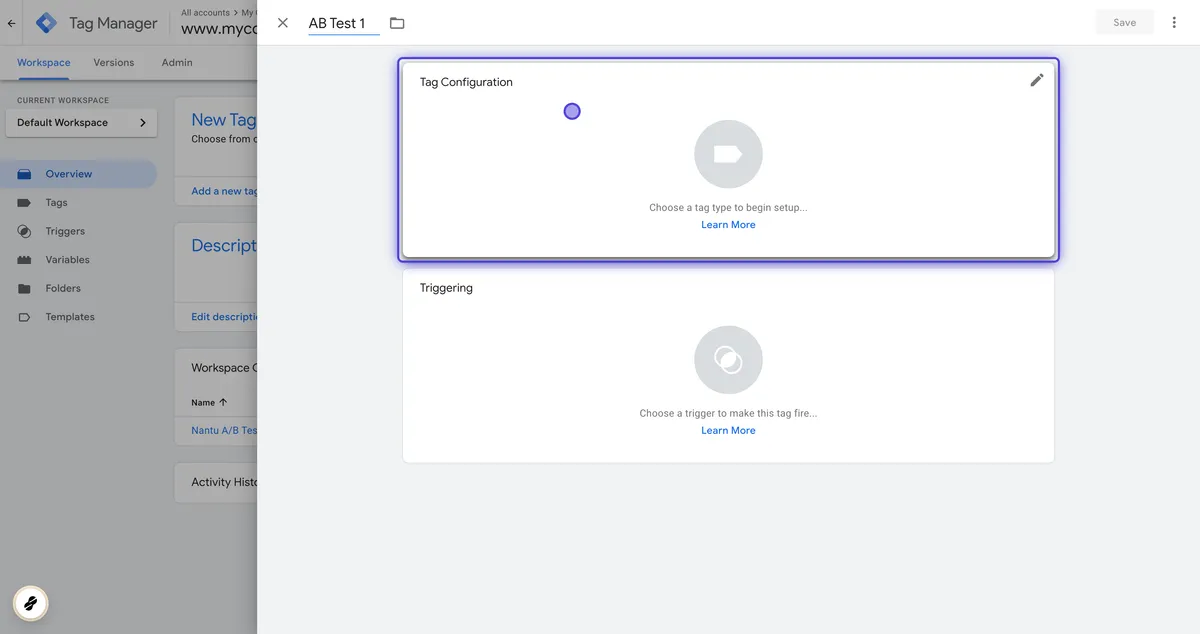
Task: Click Learn More under Tag Configuration
Action: tap(728, 225)
